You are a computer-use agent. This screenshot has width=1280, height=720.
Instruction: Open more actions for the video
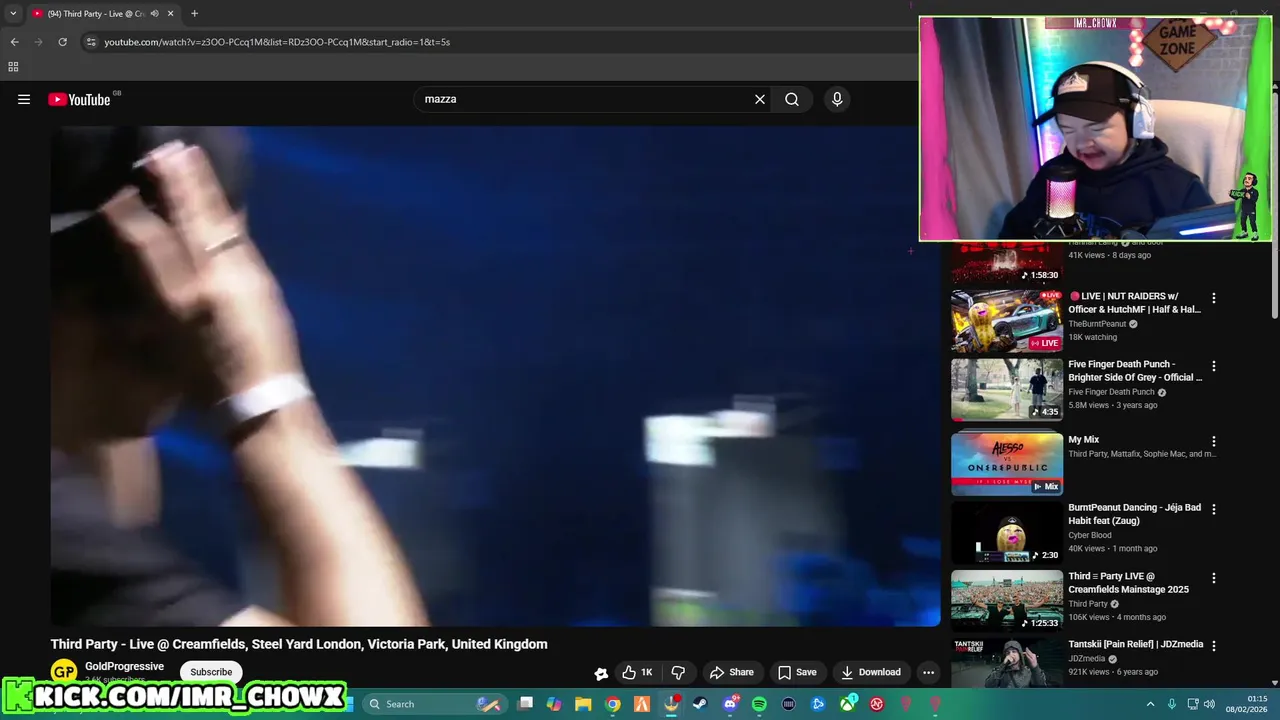[x=928, y=672]
